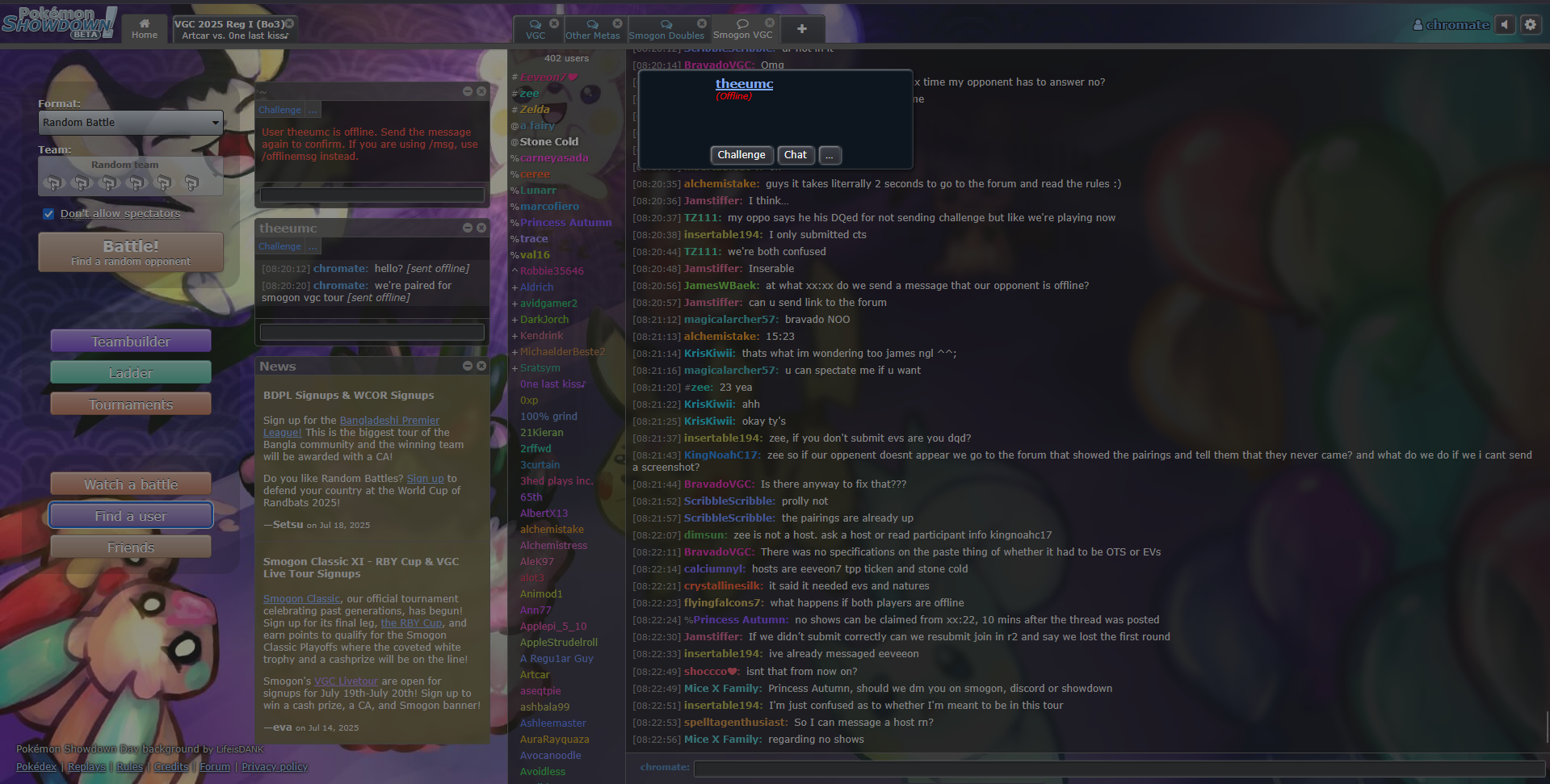Open the Replays footer link

pos(86,767)
